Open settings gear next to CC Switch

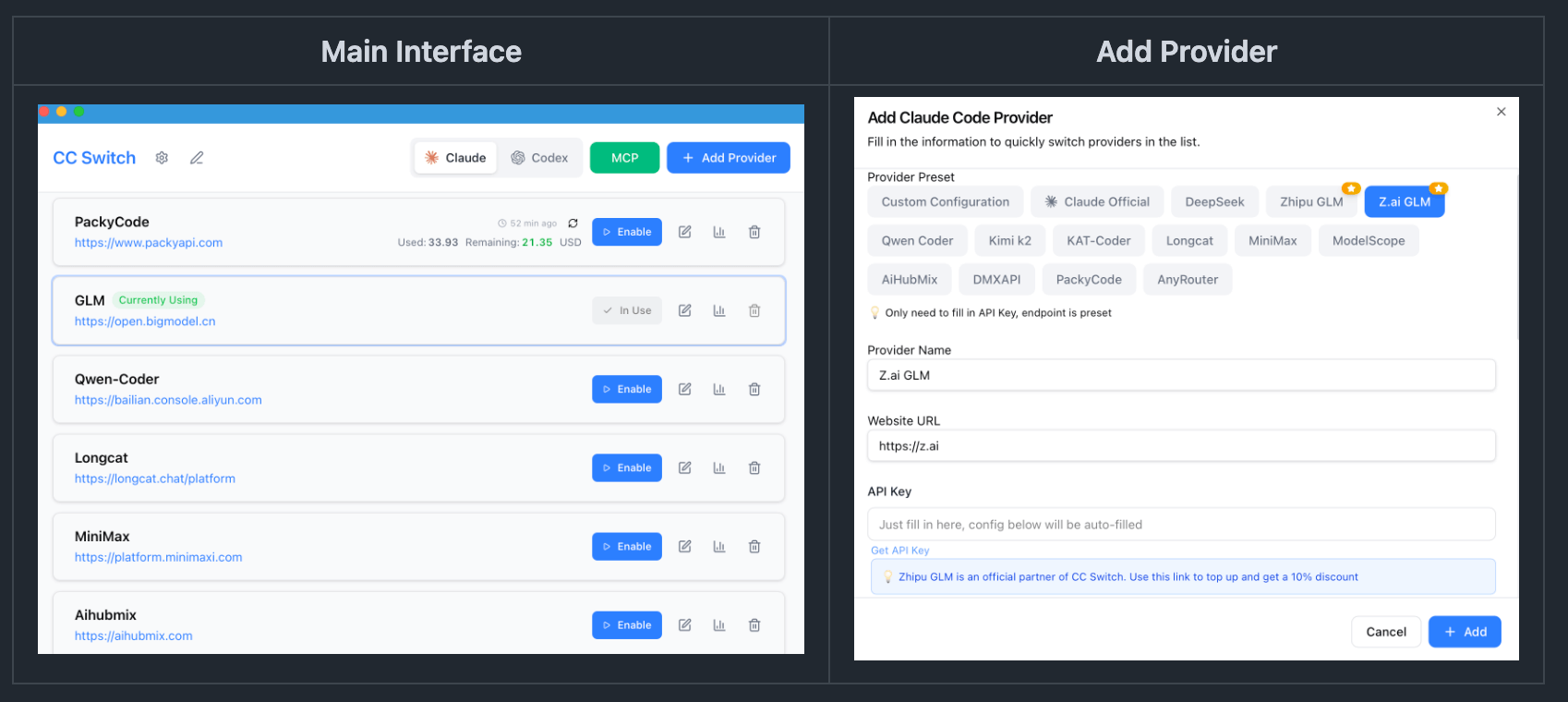(162, 158)
